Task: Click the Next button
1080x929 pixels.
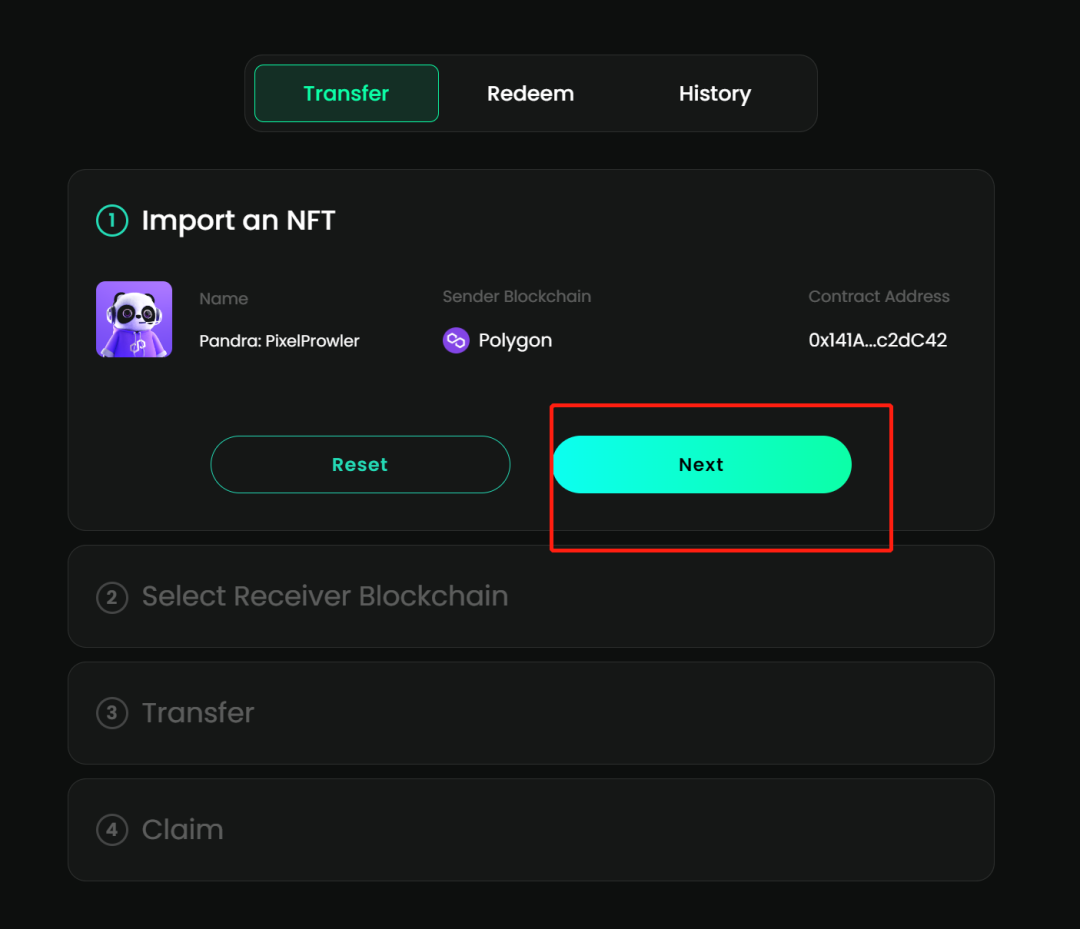Action: pyautogui.click(x=701, y=465)
